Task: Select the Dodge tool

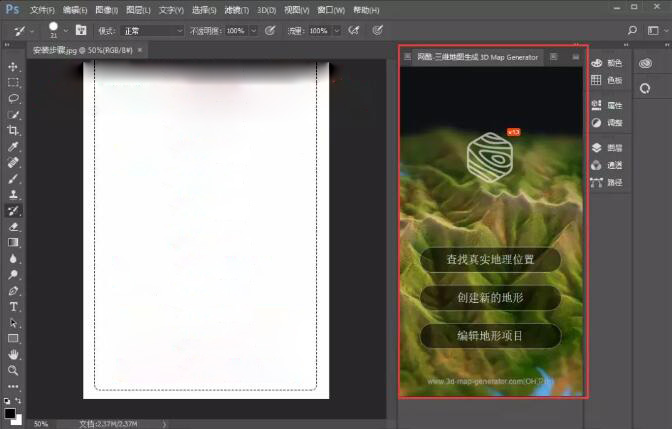Action: (13, 275)
